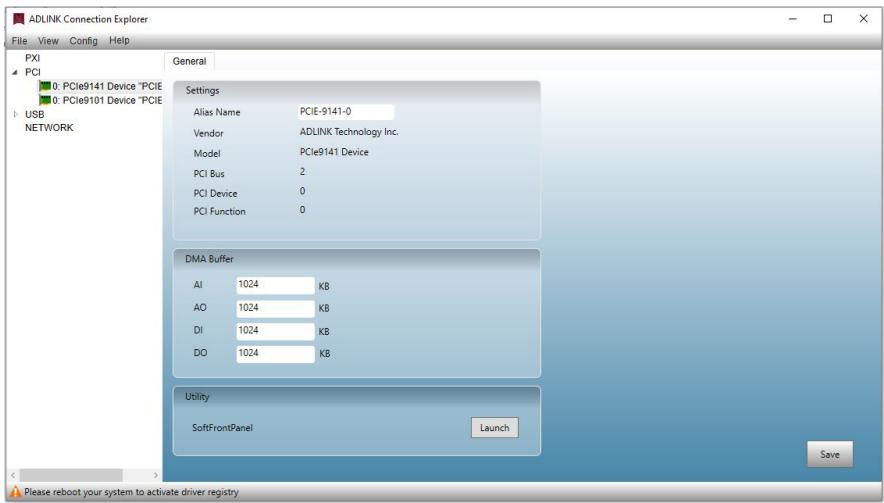Click the warning icon in status bar
This screenshot has width=884, height=503.
point(15,492)
